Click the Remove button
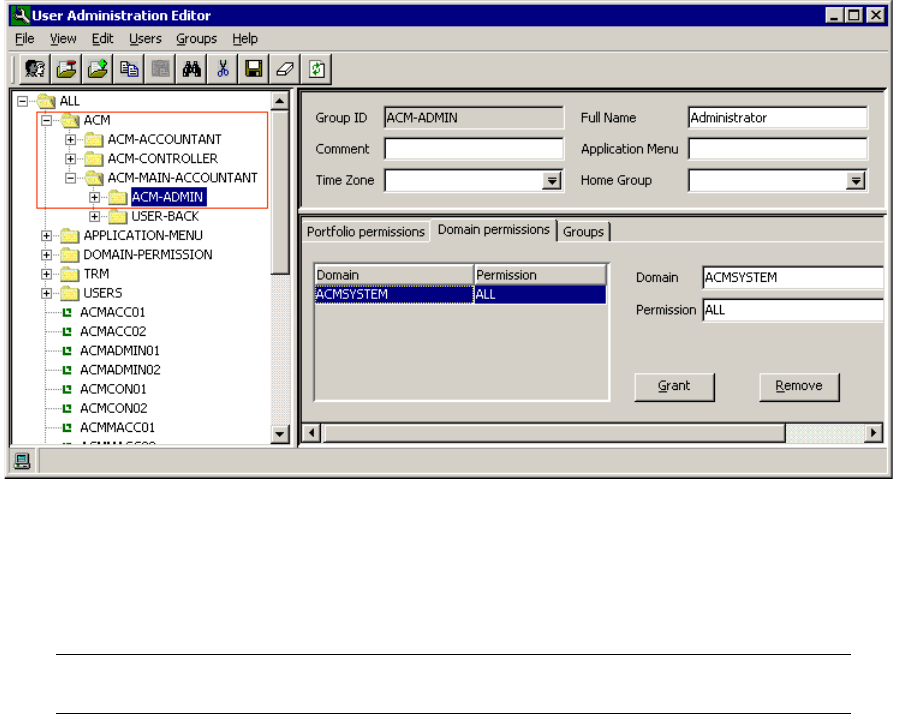 tap(799, 386)
